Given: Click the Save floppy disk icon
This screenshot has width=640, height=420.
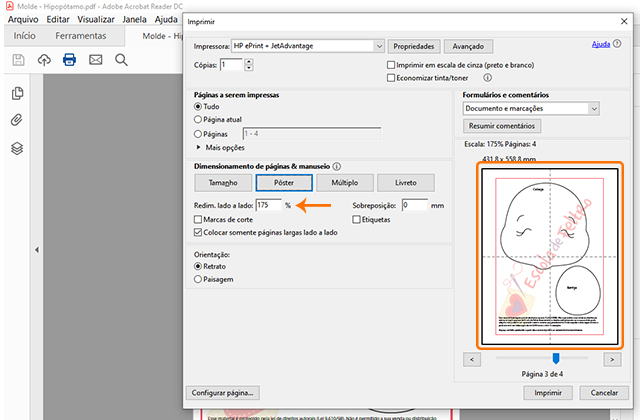Looking at the screenshot, I should coord(18,60).
